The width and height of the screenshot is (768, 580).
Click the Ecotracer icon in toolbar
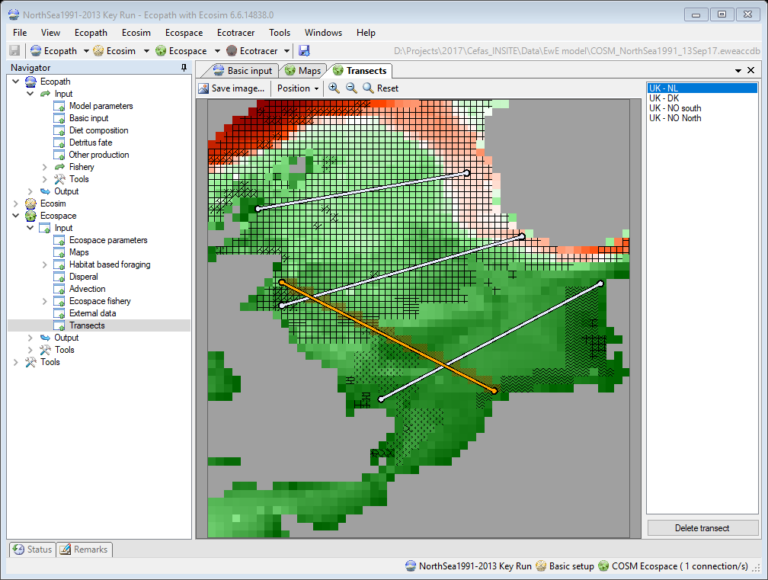click(x=232, y=50)
